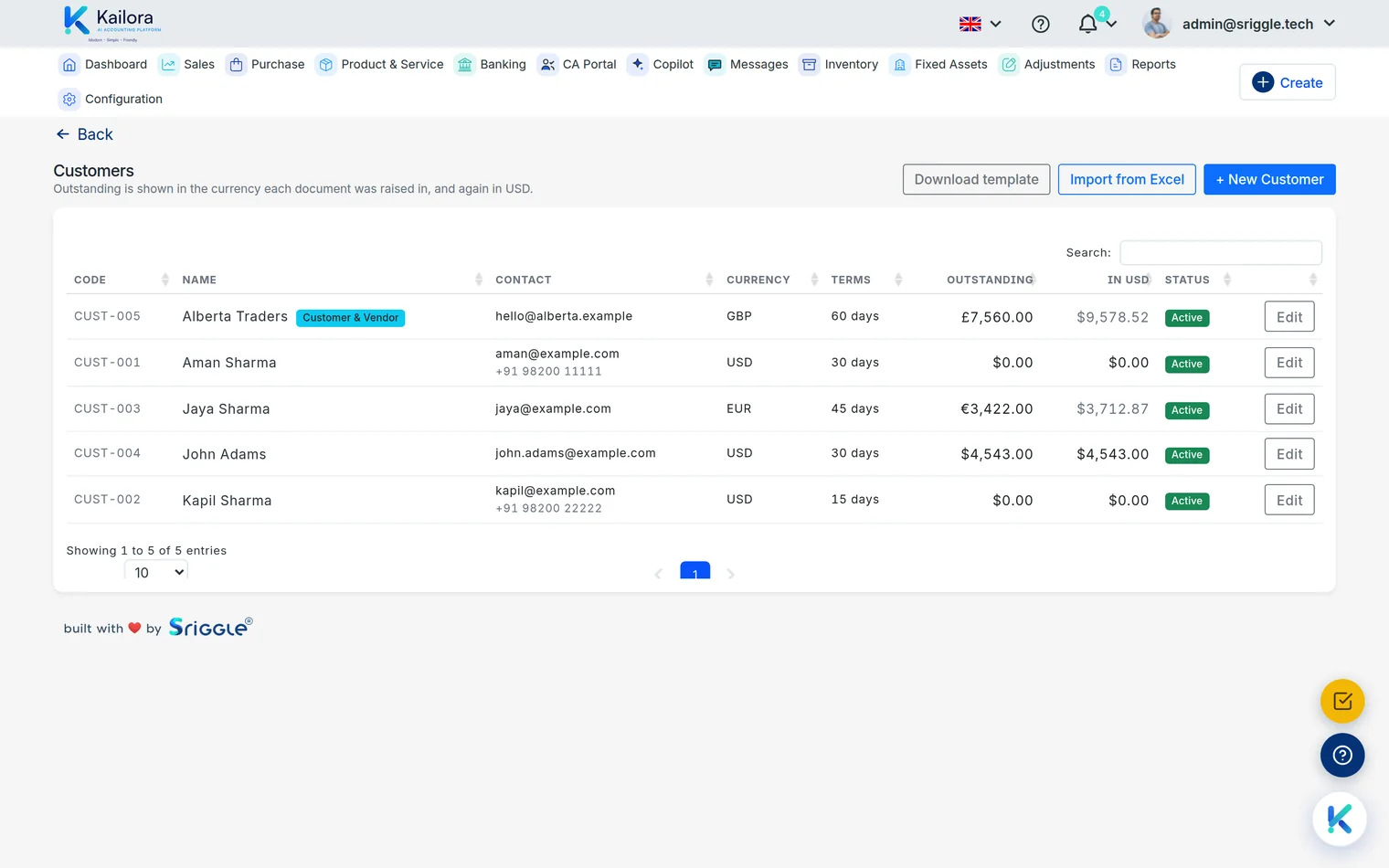Sort table by the Status column

point(1197,280)
